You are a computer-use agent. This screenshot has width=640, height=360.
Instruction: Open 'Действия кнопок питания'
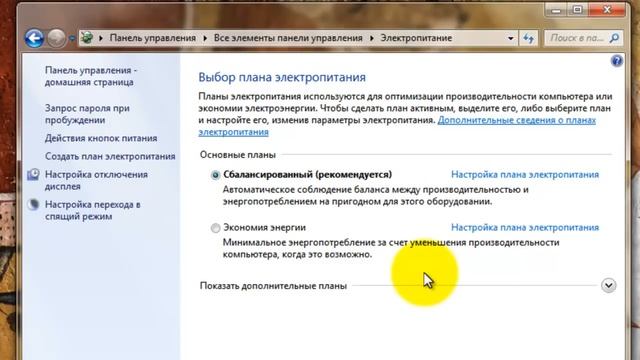101,138
